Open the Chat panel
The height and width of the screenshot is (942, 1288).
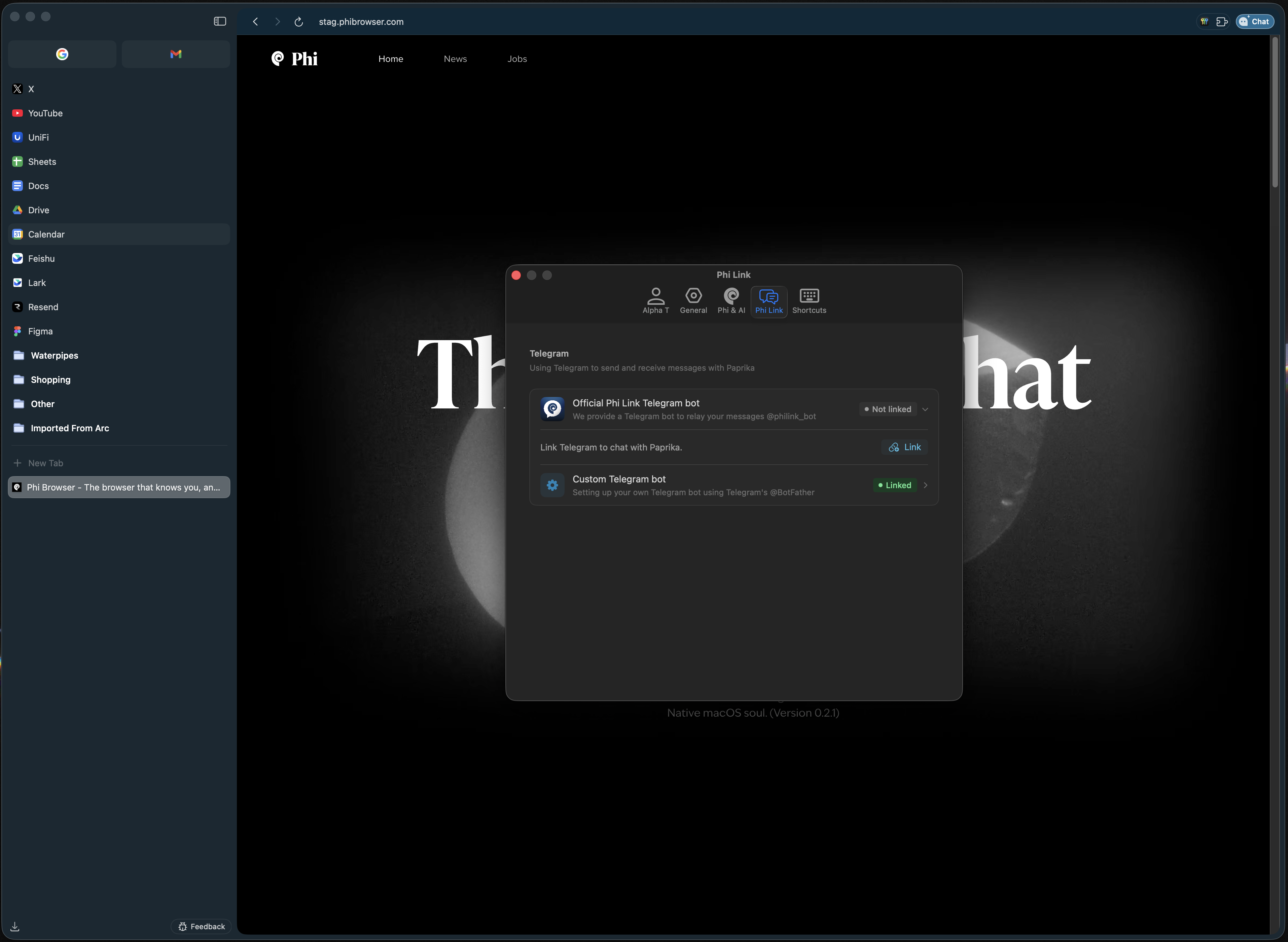[x=1254, y=21]
